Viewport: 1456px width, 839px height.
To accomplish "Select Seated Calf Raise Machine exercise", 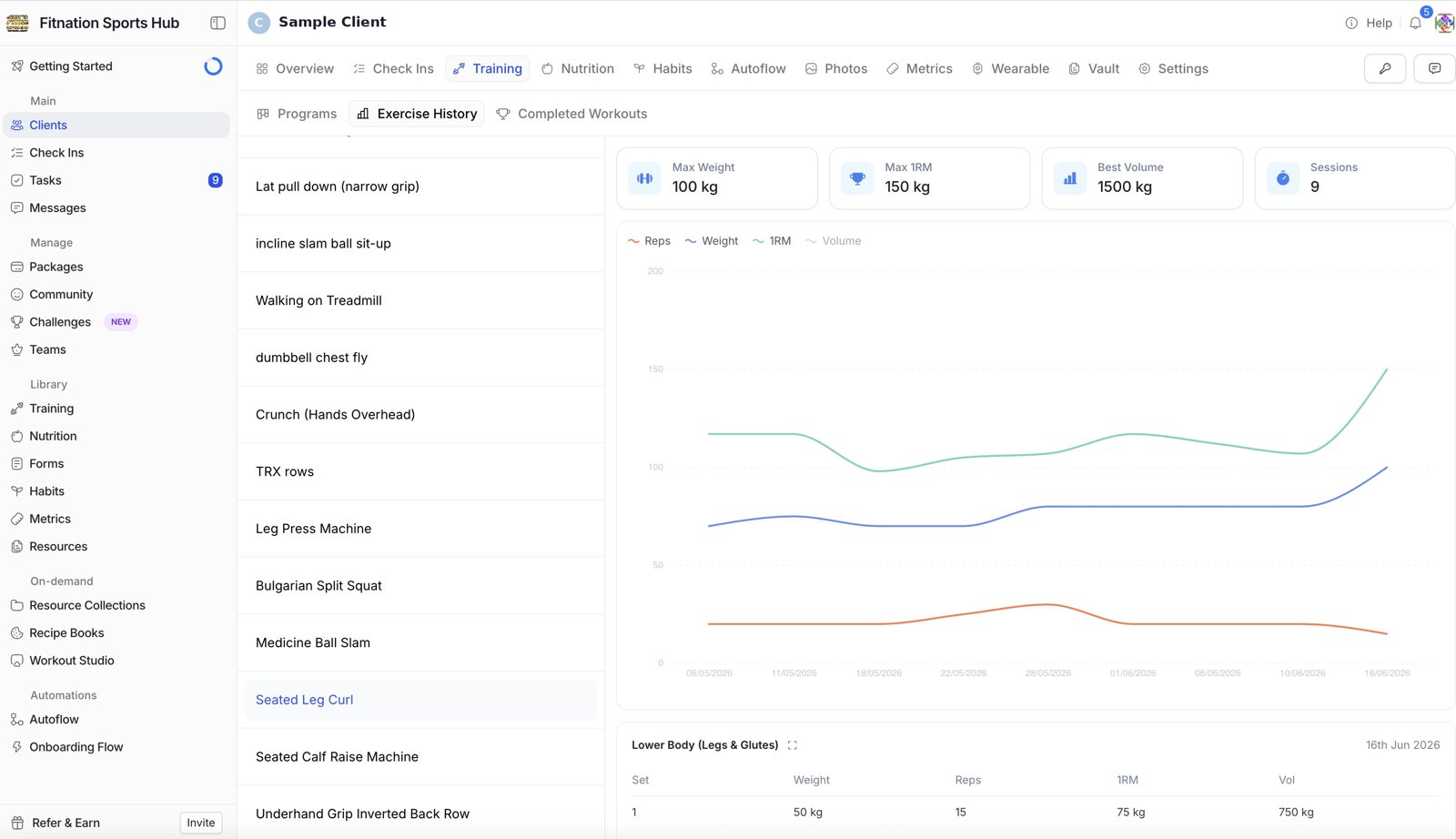I will [x=420, y=757].
